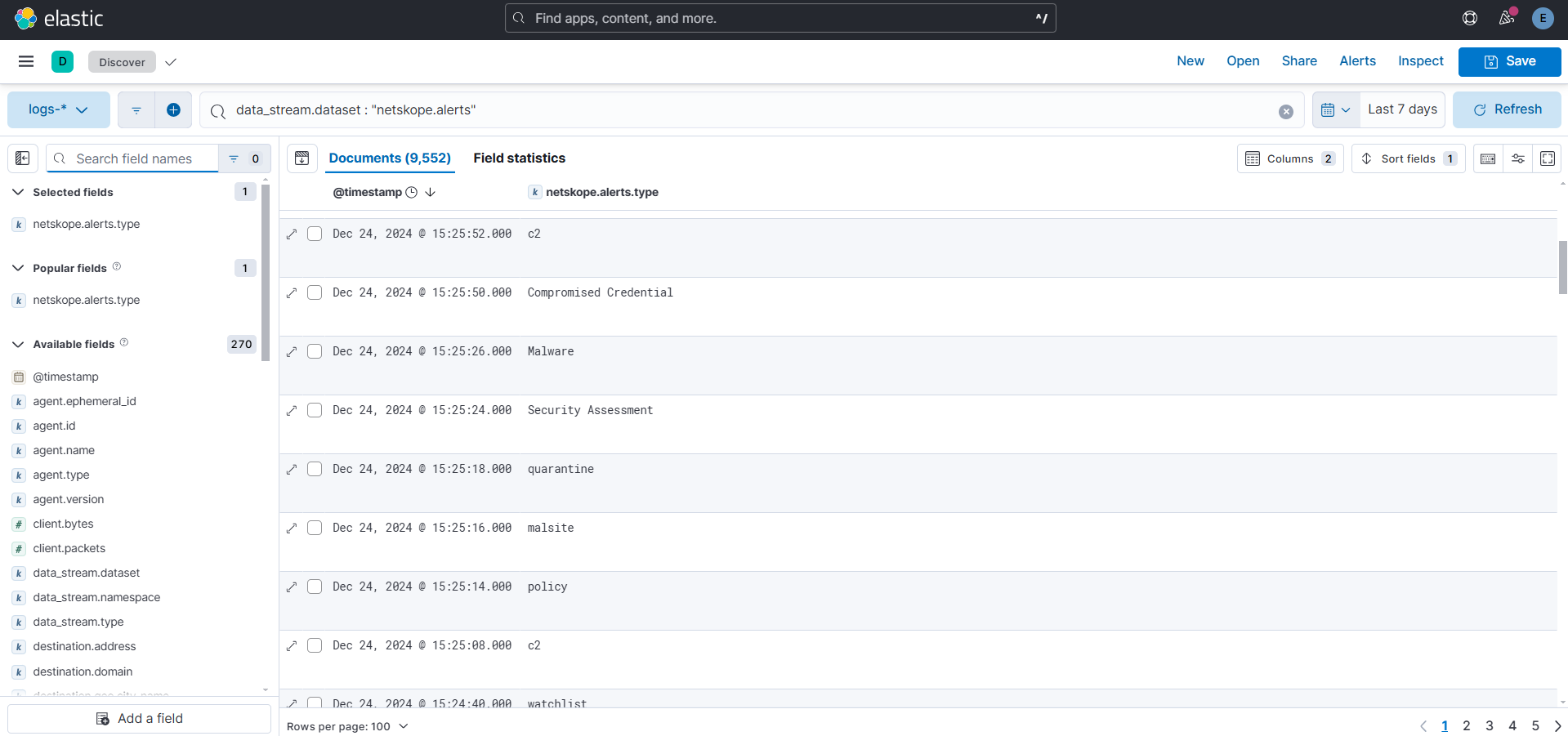
Task: Add a filter with the plus icon
Action: pos(173,110)
